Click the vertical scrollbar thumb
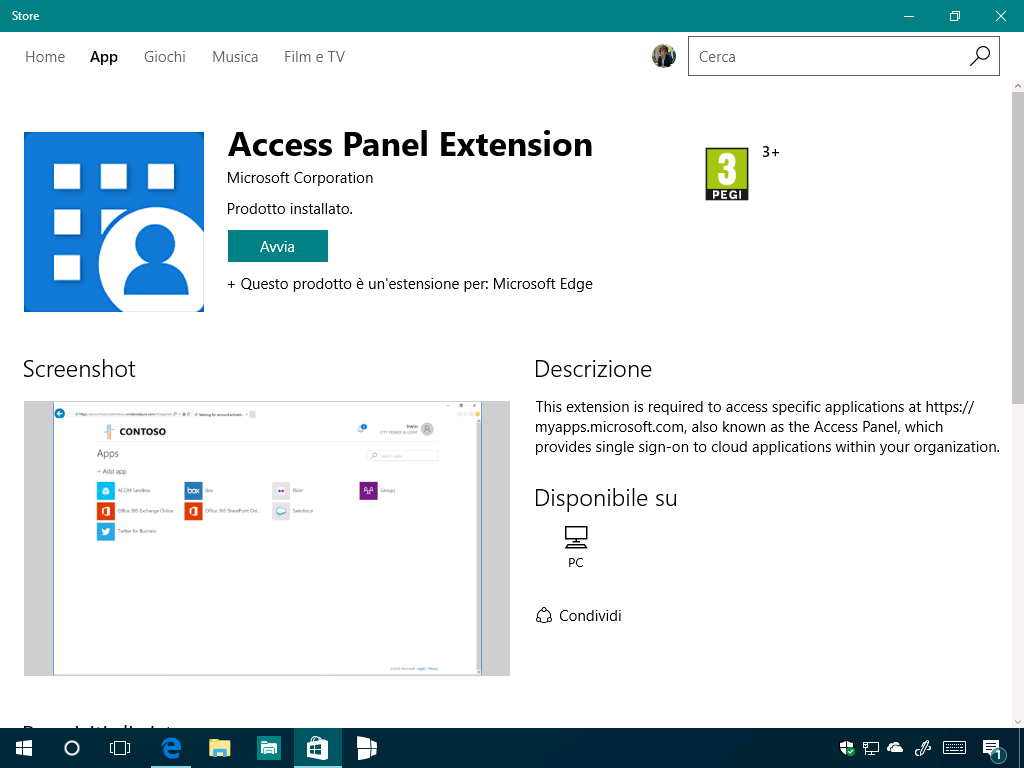Viewport: 1024px width, 768px height. 1017,248
